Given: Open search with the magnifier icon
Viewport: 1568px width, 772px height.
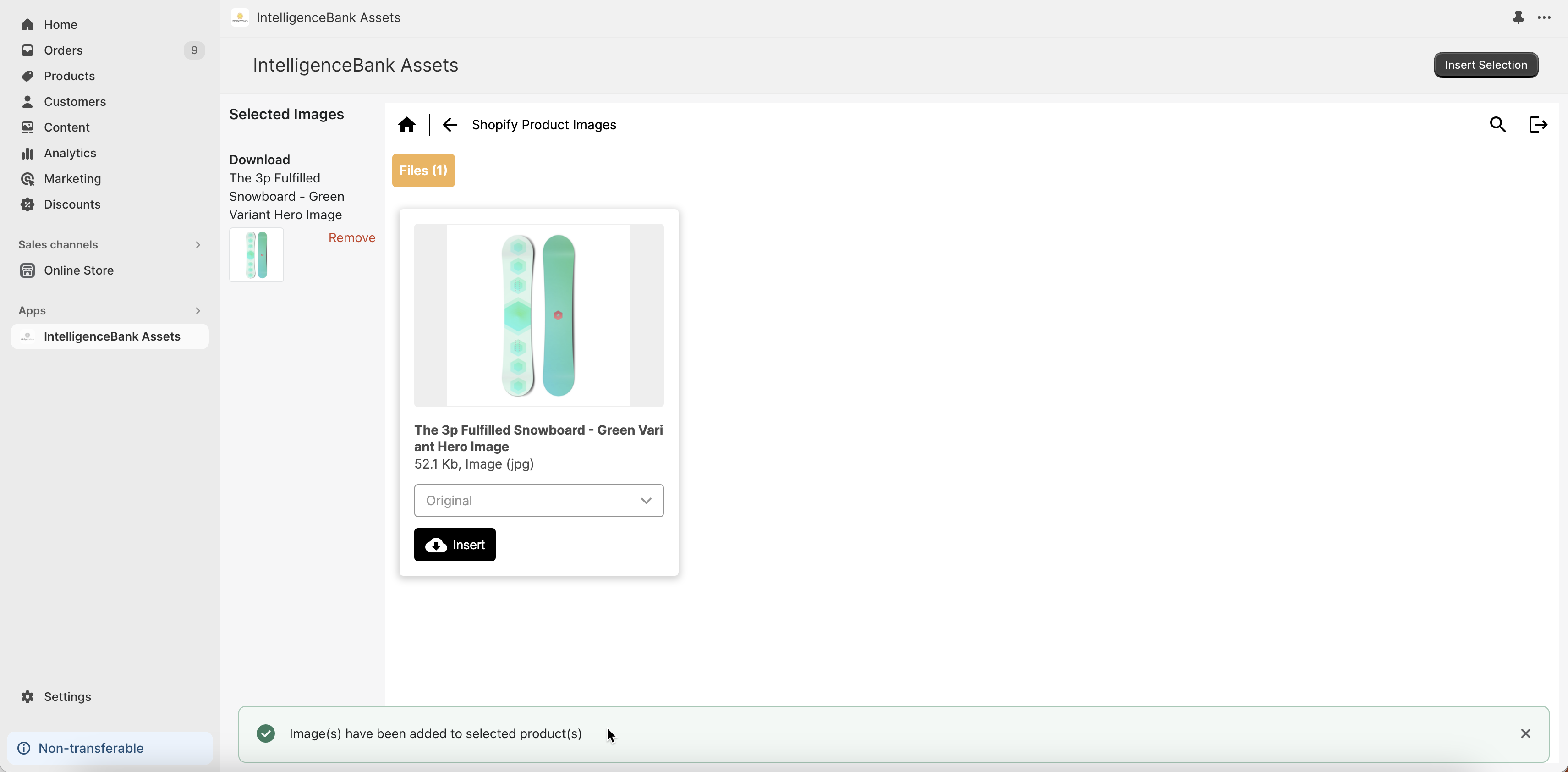Looking at the screenshot, I should tap(1497, 125).
